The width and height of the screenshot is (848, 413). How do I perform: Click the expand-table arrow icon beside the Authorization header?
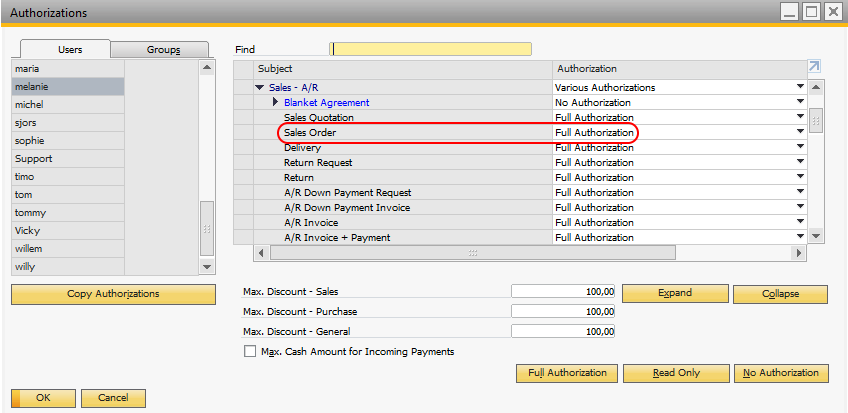click(x=814, y=66)
